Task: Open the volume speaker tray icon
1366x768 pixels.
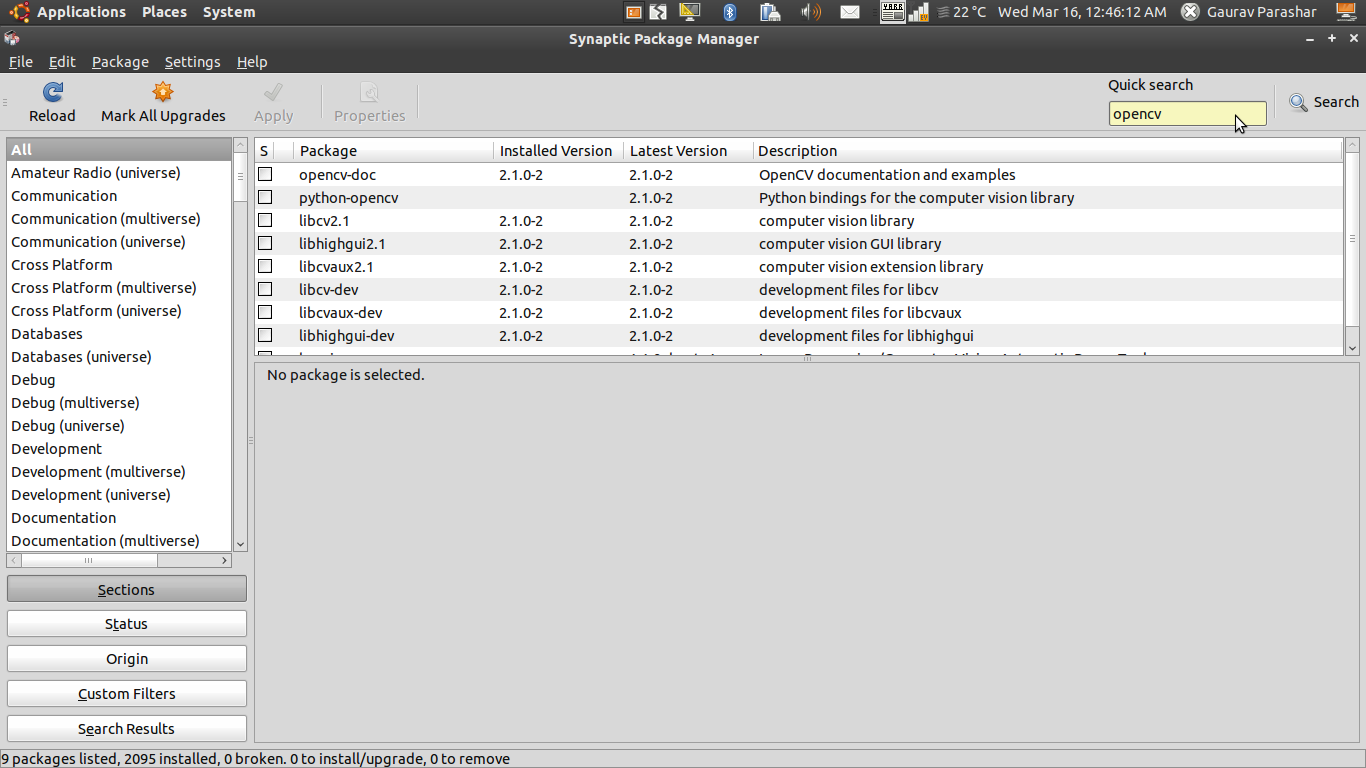Action: coord(811,12)
